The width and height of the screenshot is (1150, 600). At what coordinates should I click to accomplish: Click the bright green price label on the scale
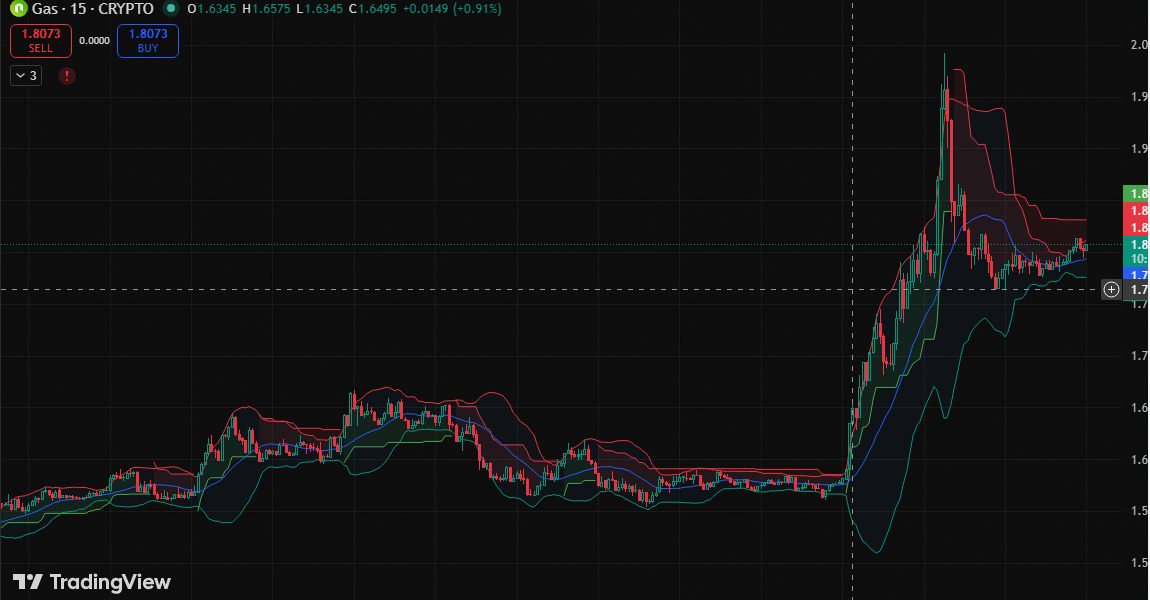1136,194
